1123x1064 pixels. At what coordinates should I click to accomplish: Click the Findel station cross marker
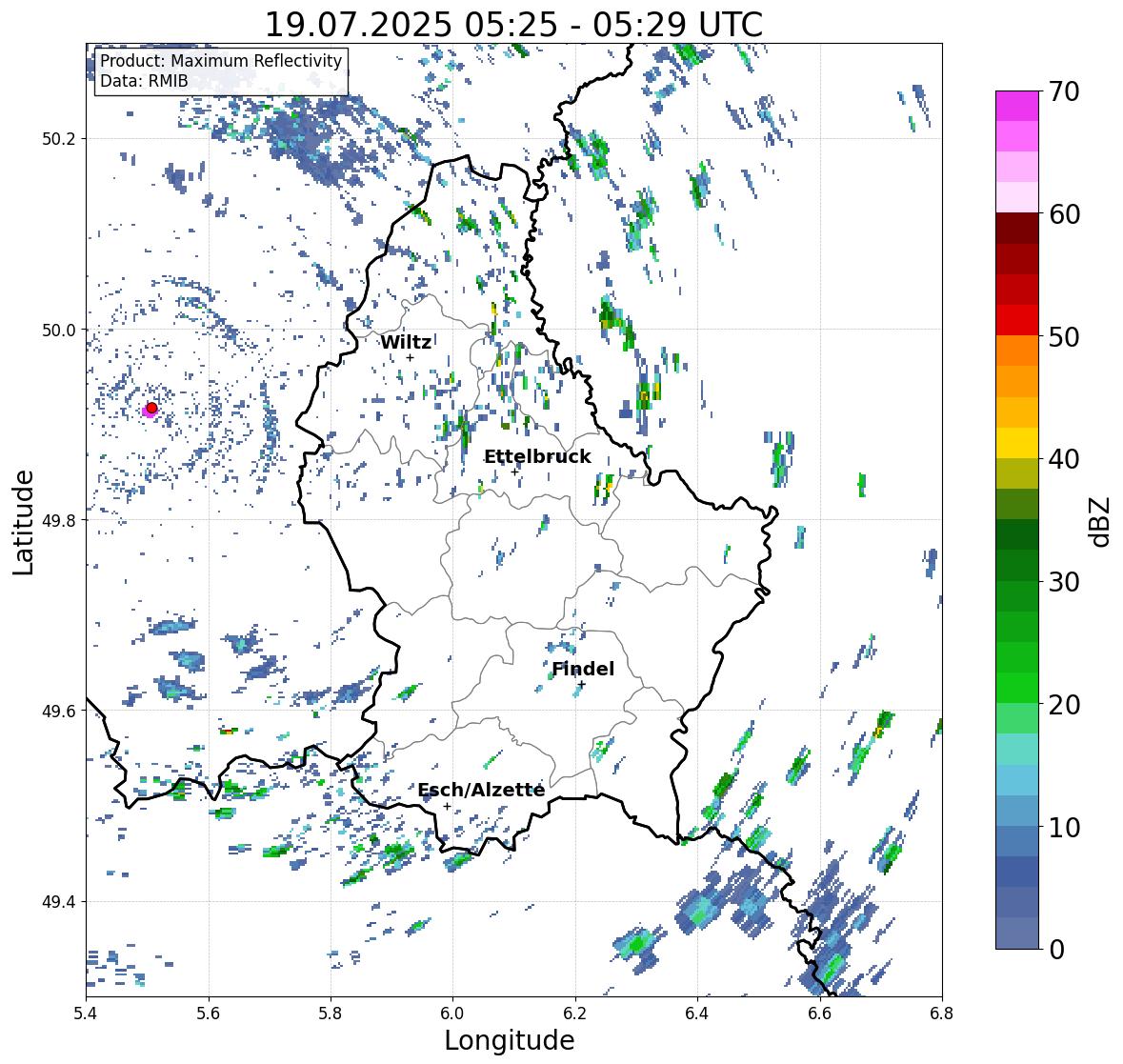(x=582, y=685)
